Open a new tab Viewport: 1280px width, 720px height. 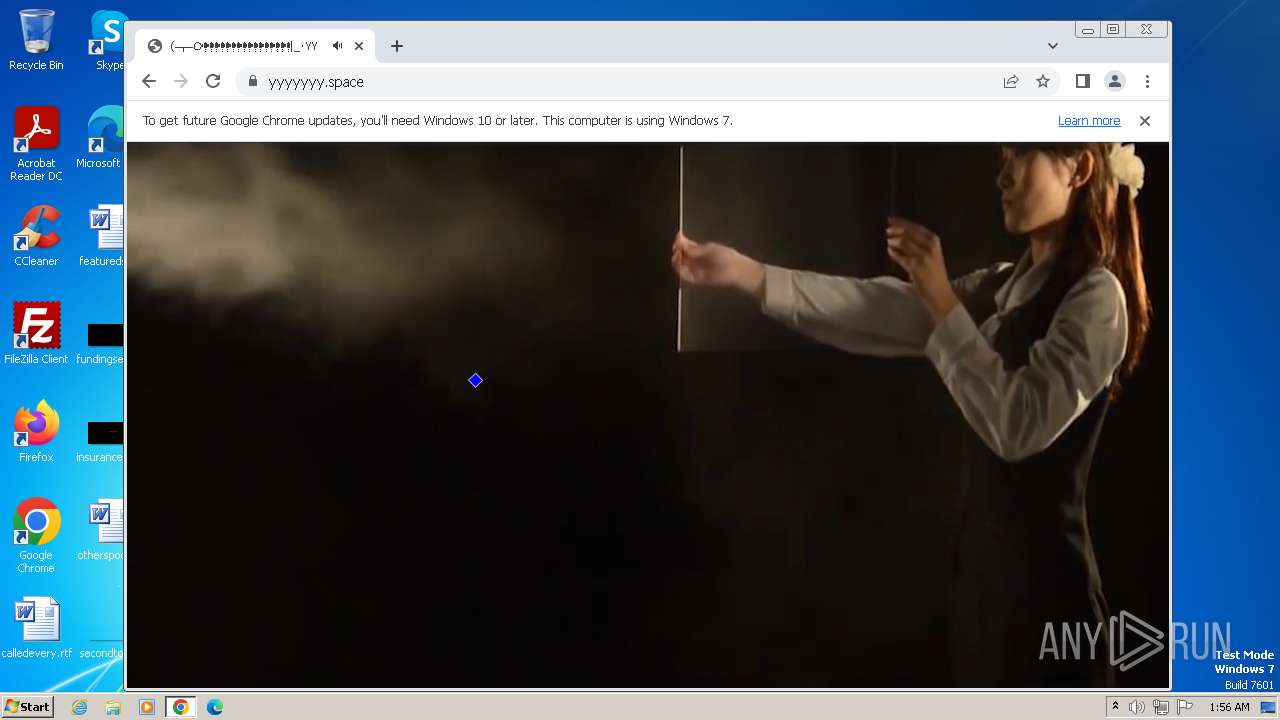tap(397, 46)
